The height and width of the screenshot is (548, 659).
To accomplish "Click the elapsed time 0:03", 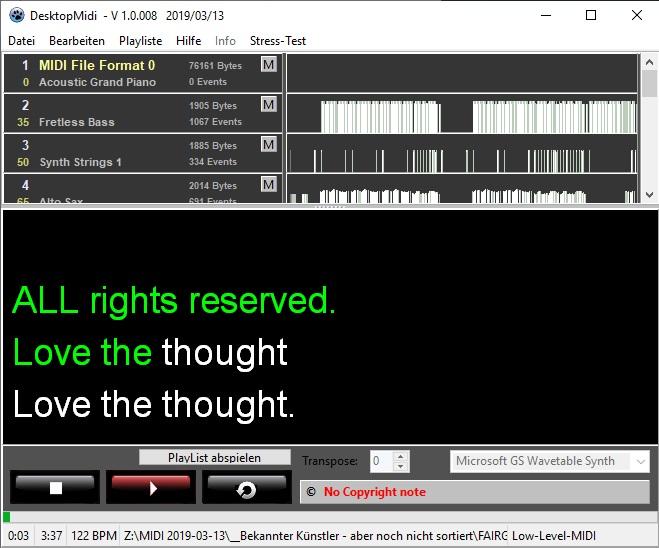I will [18, 536].
